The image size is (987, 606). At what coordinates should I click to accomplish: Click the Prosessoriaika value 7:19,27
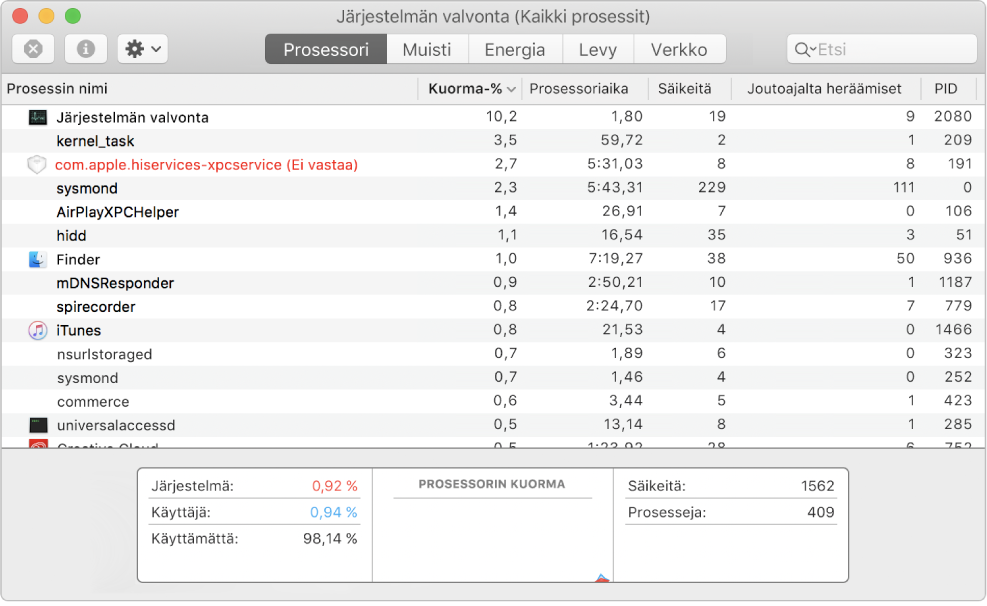[x=616, y=259]
